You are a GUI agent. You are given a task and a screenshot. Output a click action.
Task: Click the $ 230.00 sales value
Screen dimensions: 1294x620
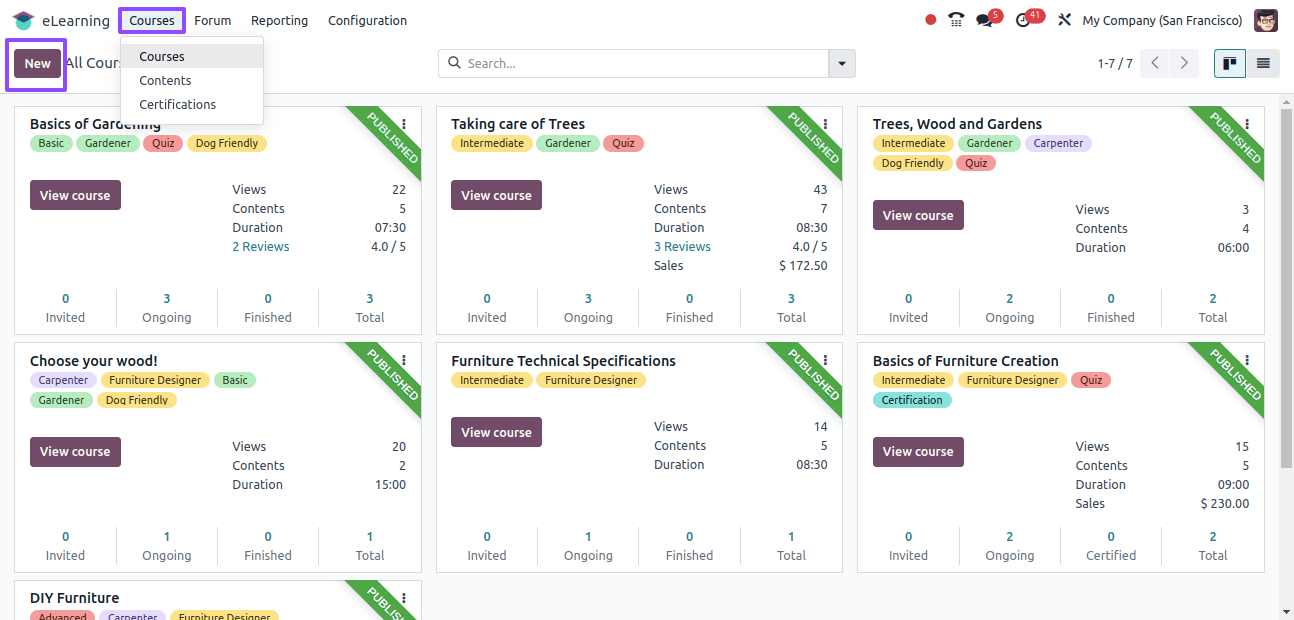click(1224, 504)
